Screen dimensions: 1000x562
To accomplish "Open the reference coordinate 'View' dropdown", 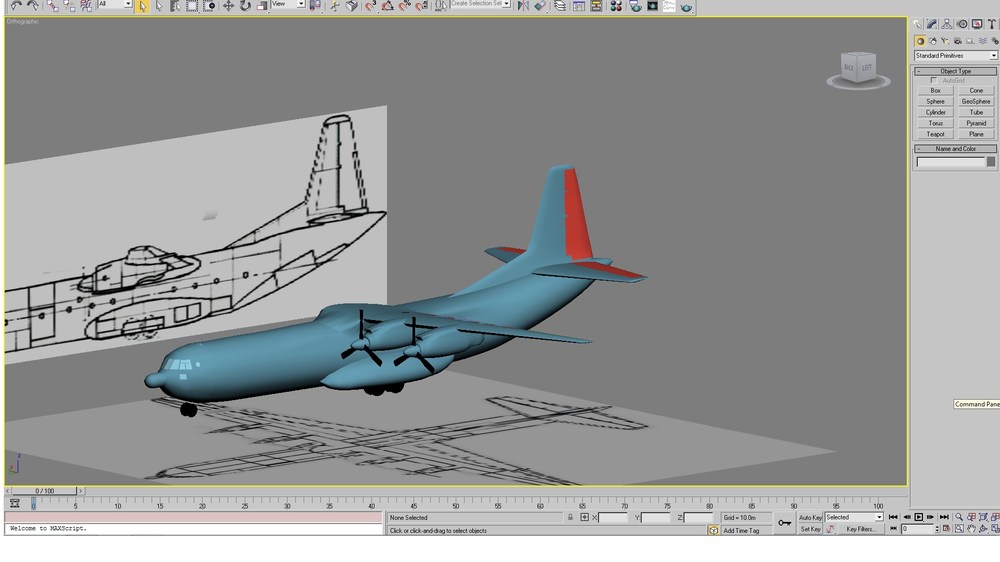I will point(288,4).
